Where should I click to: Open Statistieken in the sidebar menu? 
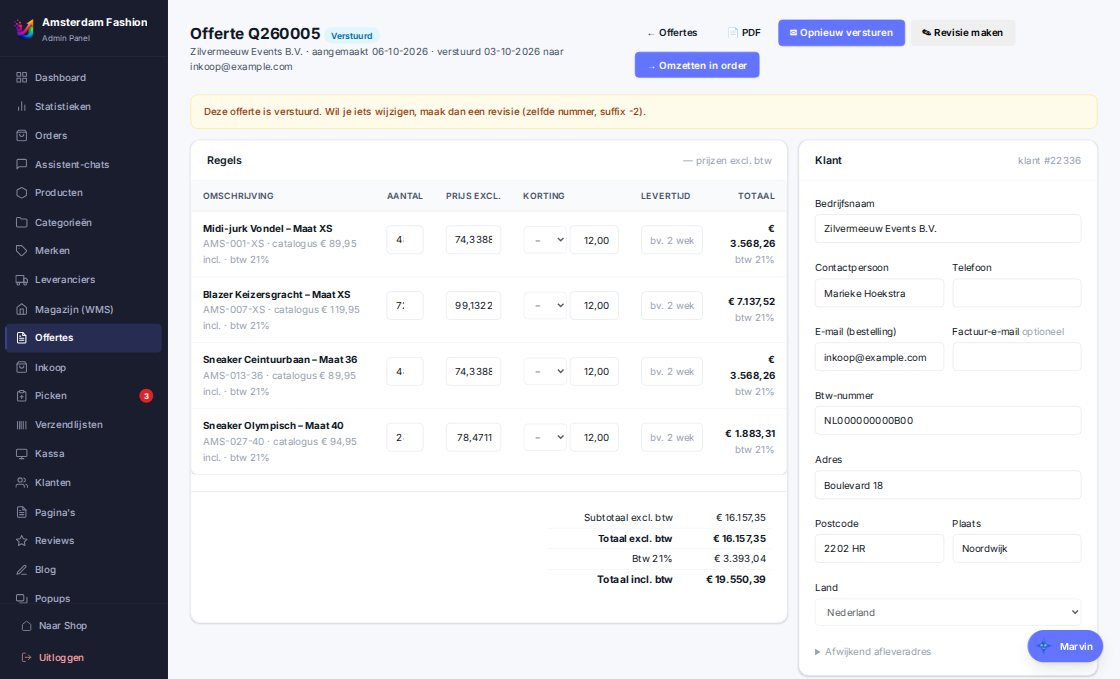(84, 106)
